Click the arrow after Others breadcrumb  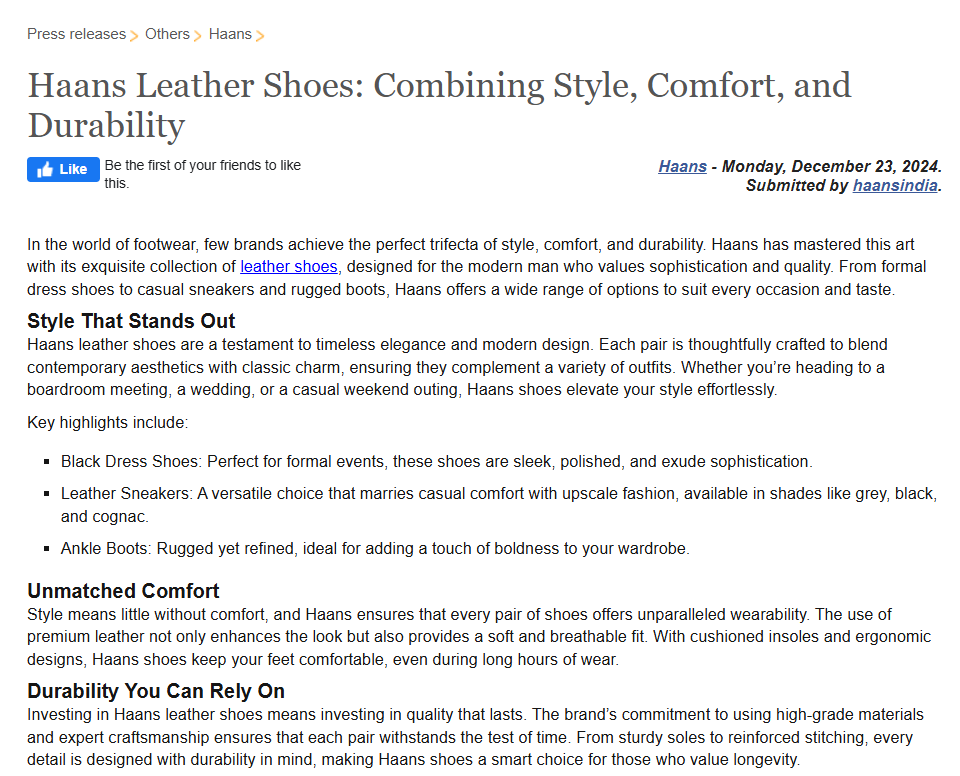(x=198, y=36)
